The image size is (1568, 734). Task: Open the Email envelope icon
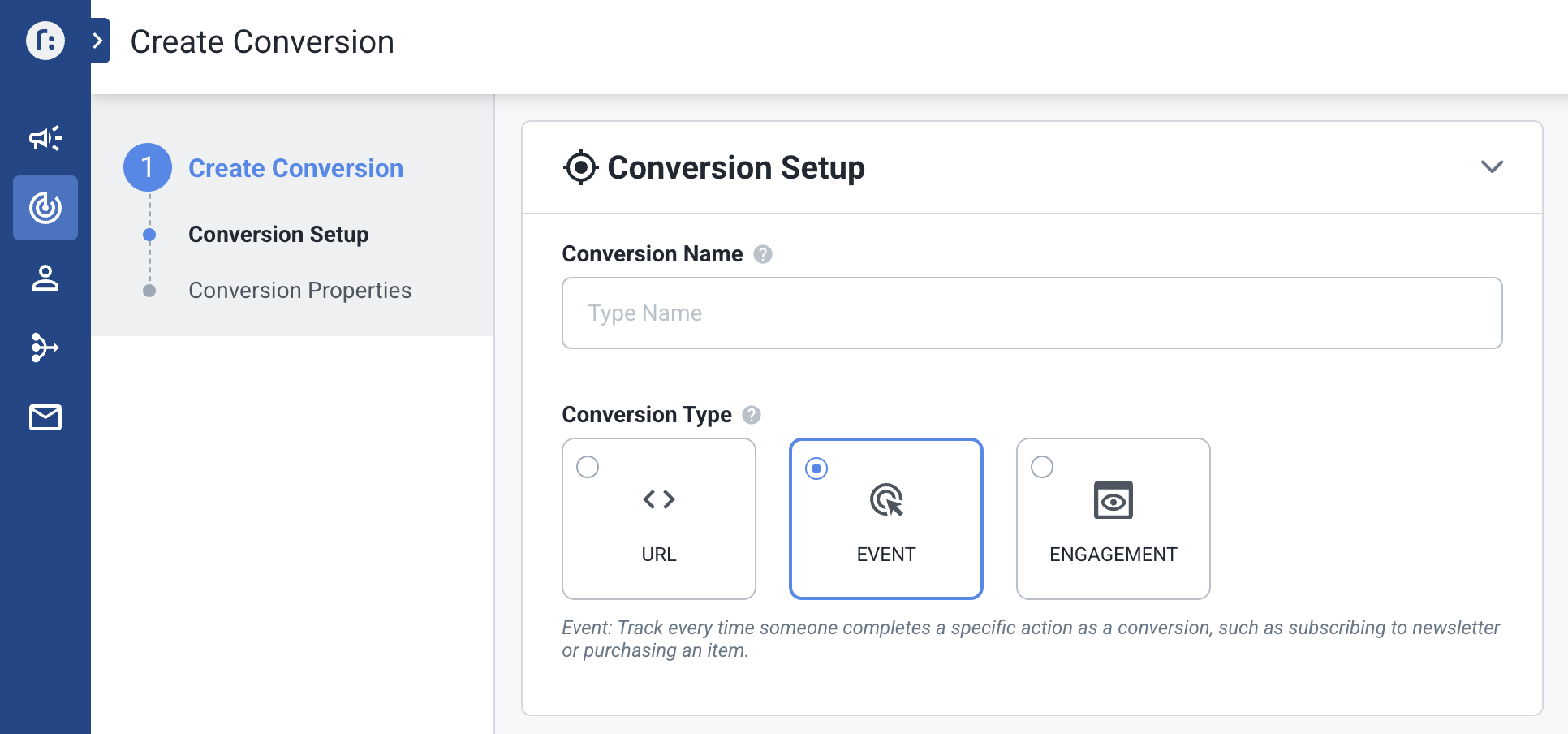pos(45,417)
